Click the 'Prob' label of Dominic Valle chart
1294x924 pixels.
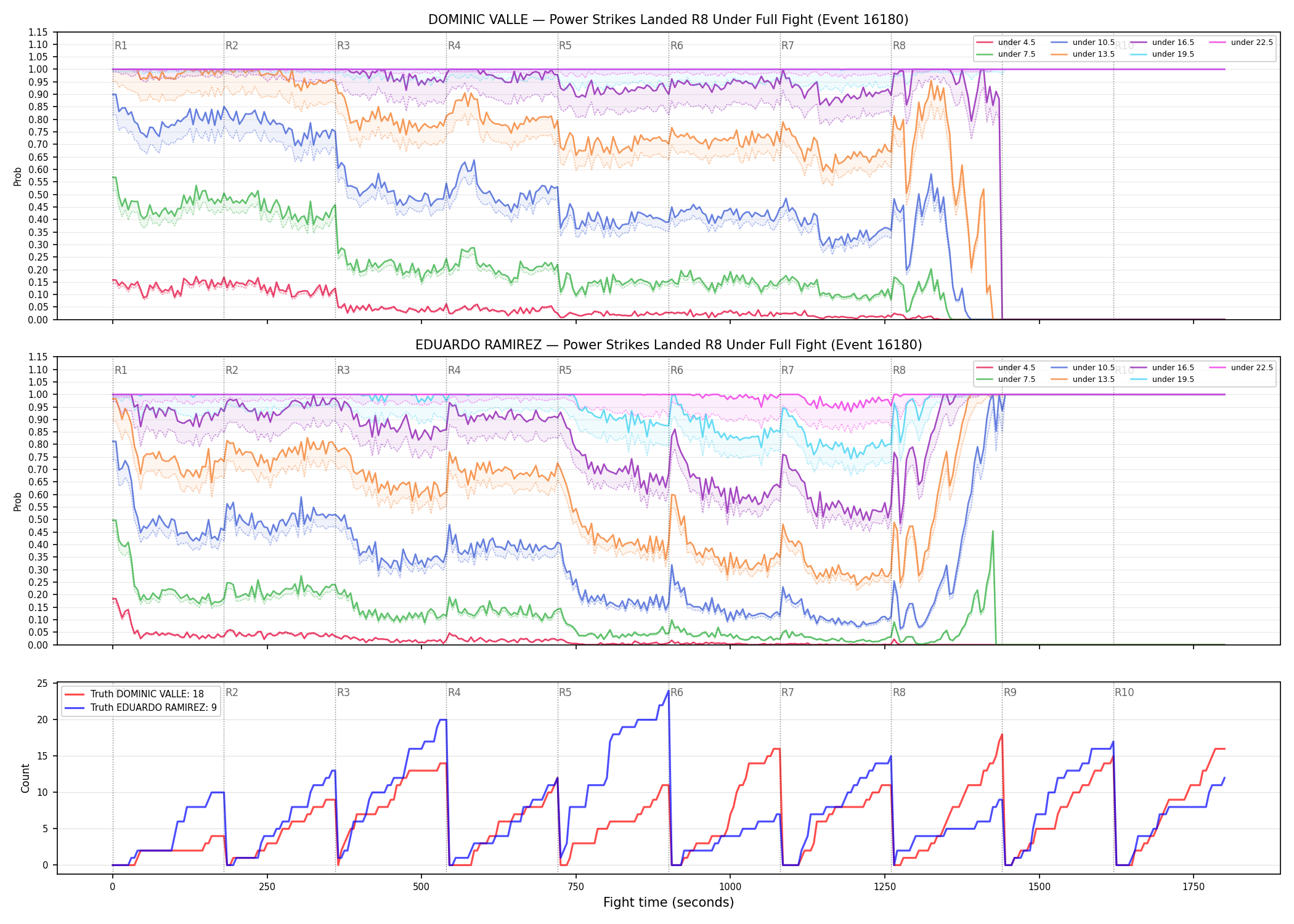click(x=18, y=177)
